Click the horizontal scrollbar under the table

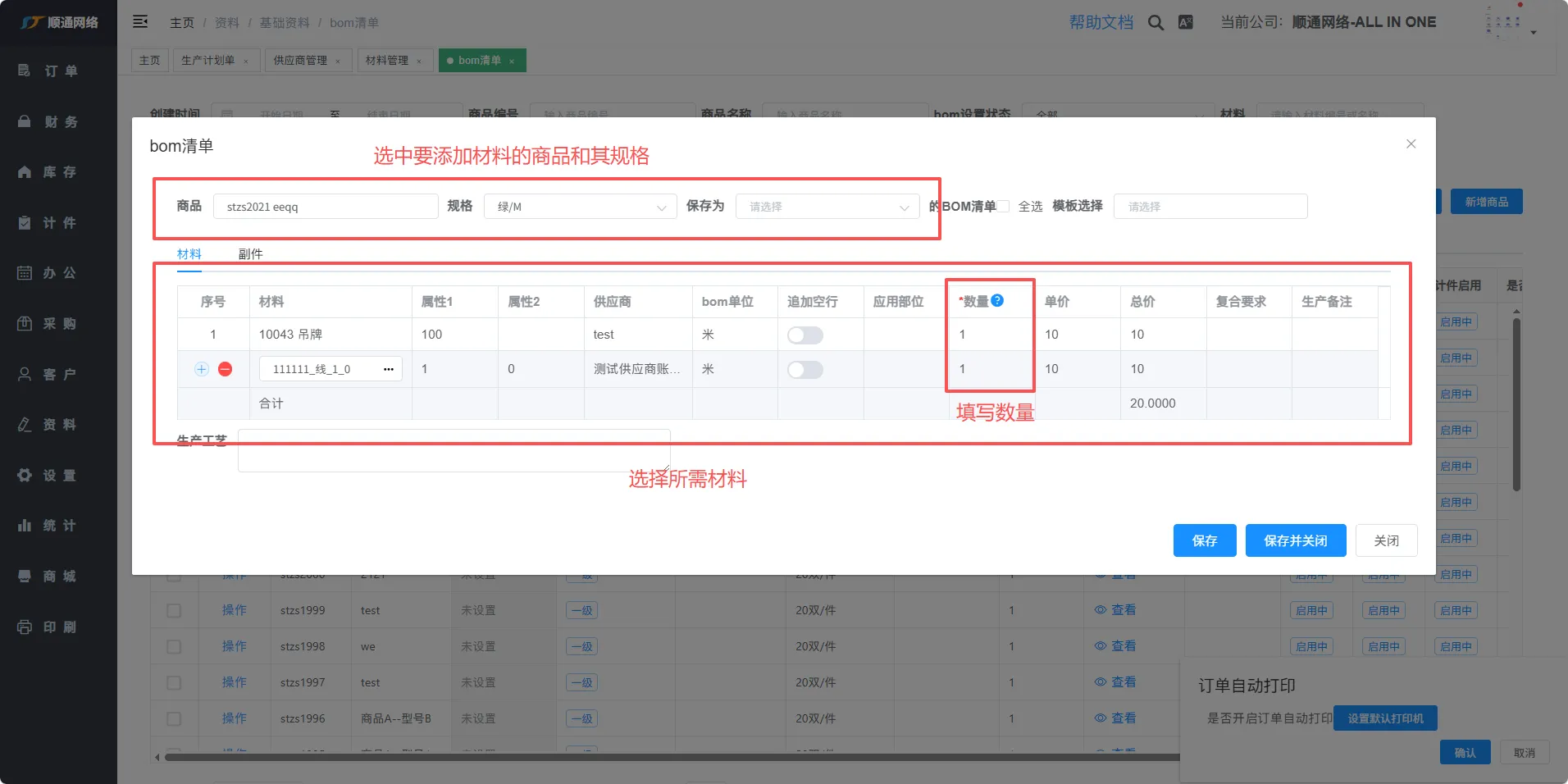[656, 757]
